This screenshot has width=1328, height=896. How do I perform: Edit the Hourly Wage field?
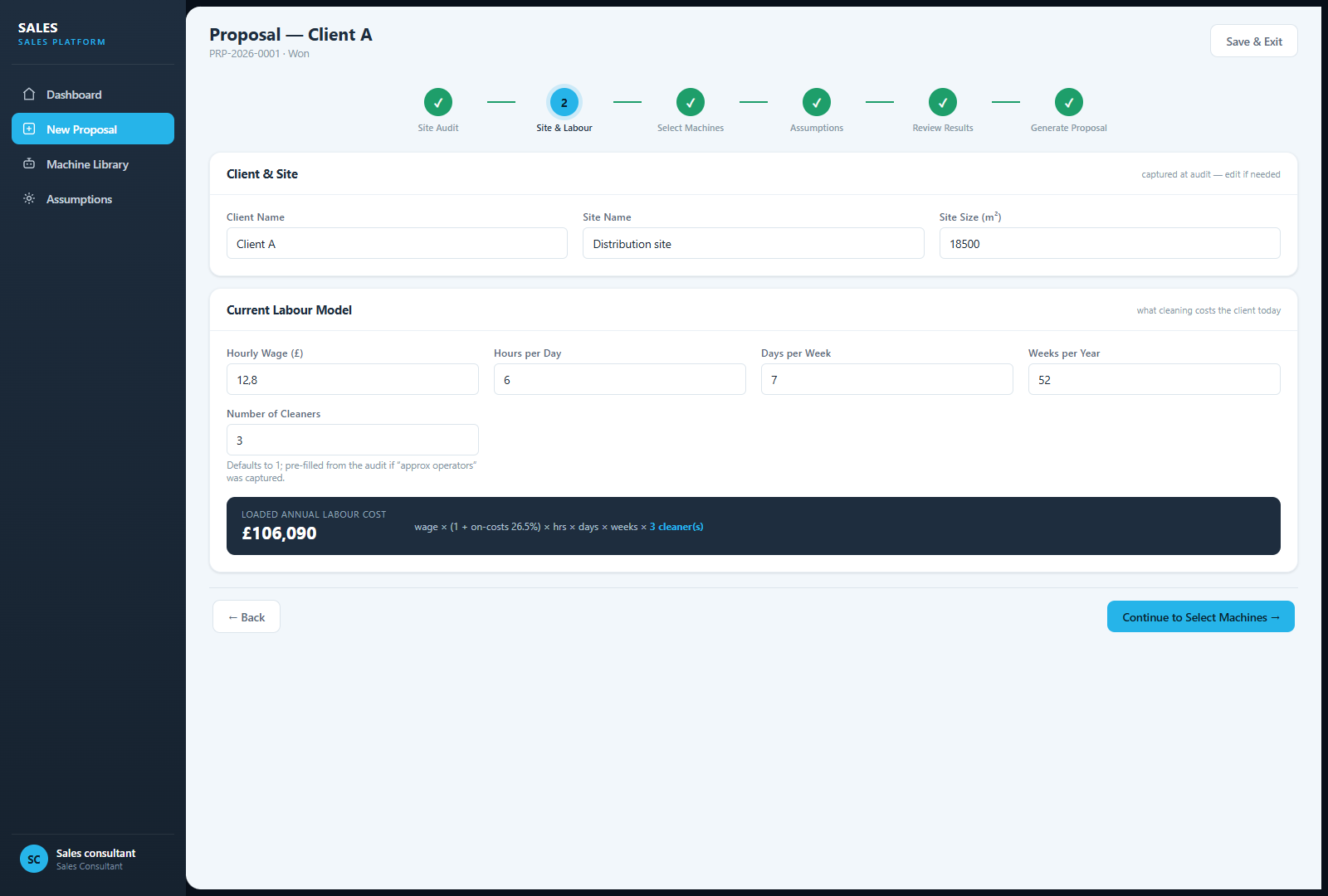point(353,379)
